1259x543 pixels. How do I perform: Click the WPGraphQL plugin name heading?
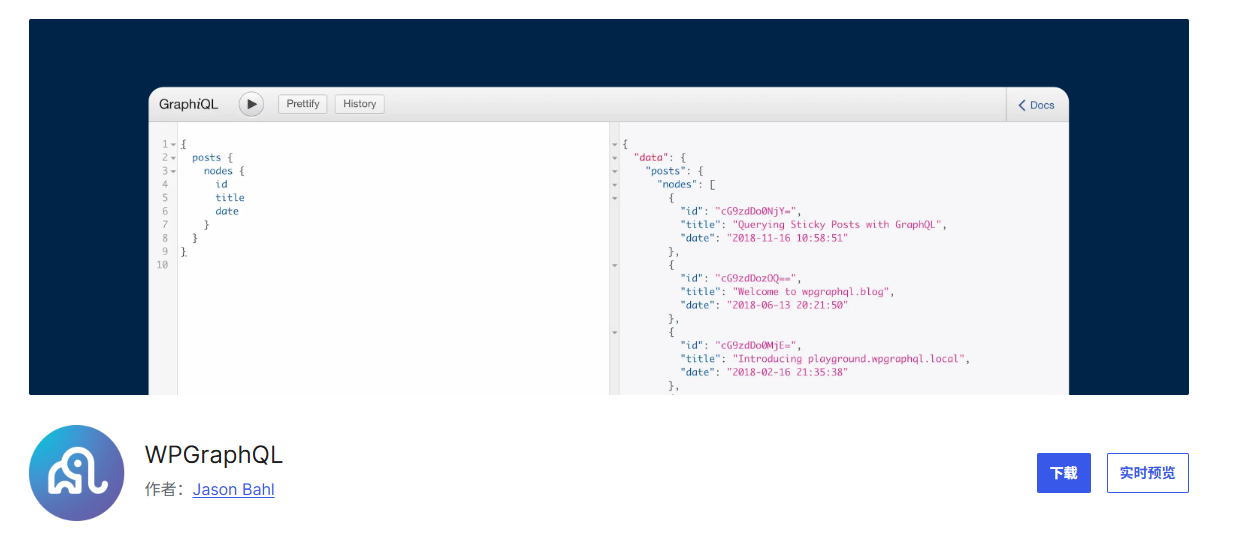[214, 455]
